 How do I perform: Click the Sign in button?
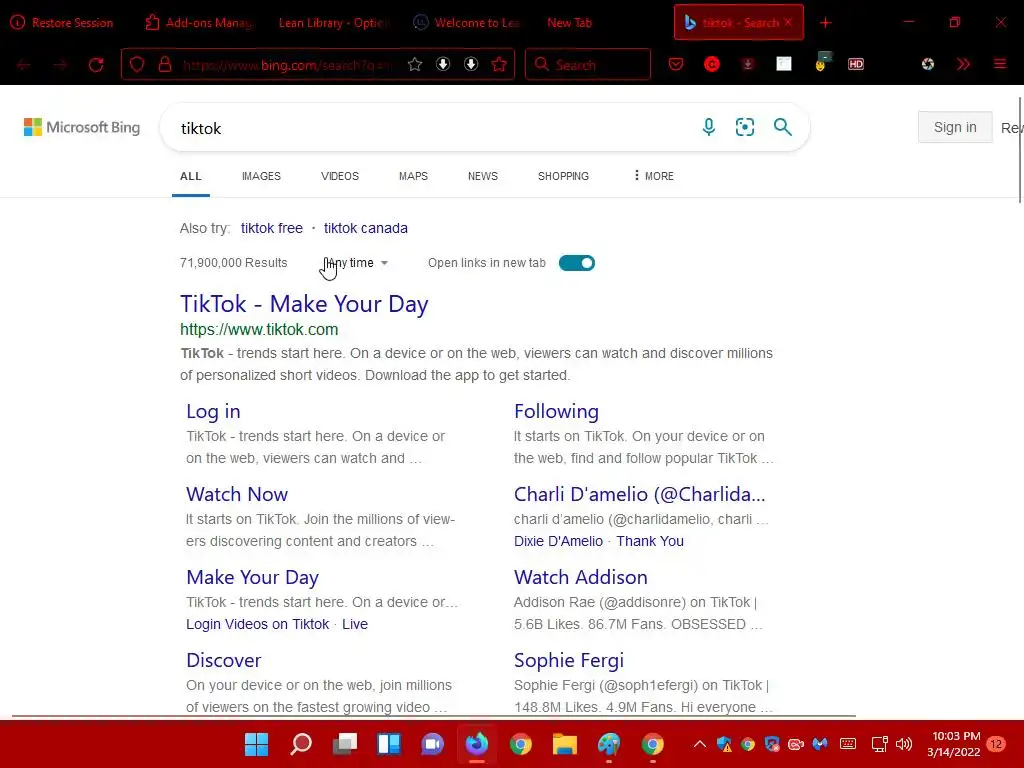(955, 127)
